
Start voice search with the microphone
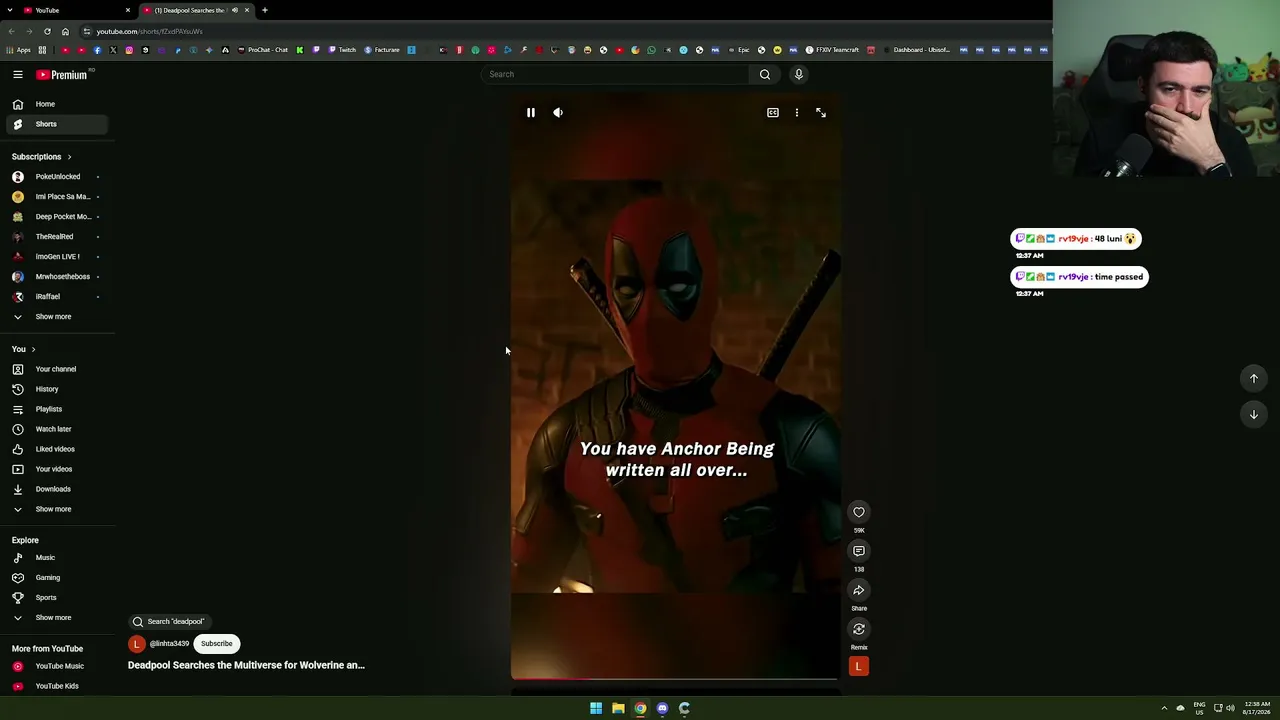(799, 74)
